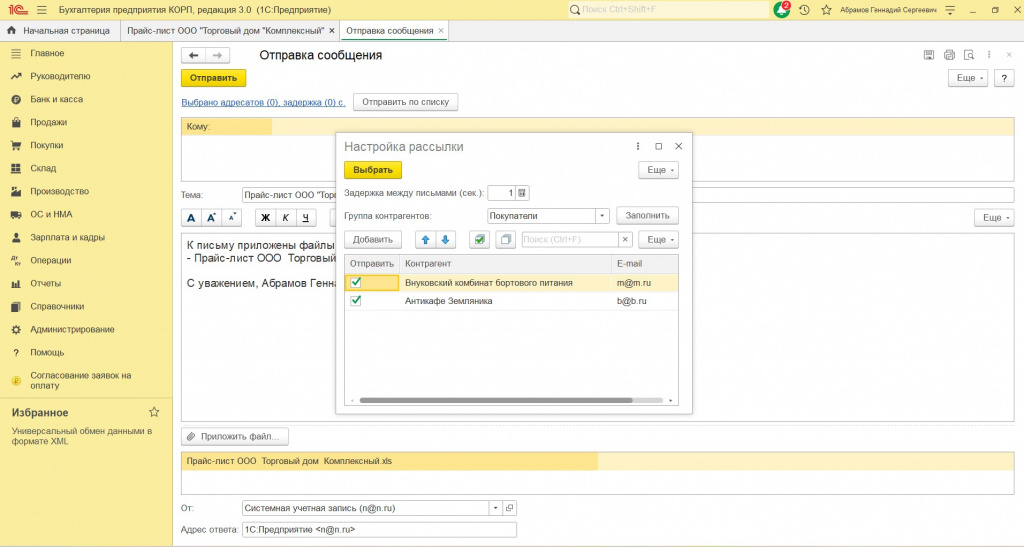This screenshot has height=547, width=1024.
Task: Open the 1C main menu hamburger icon
Action: 42,10
